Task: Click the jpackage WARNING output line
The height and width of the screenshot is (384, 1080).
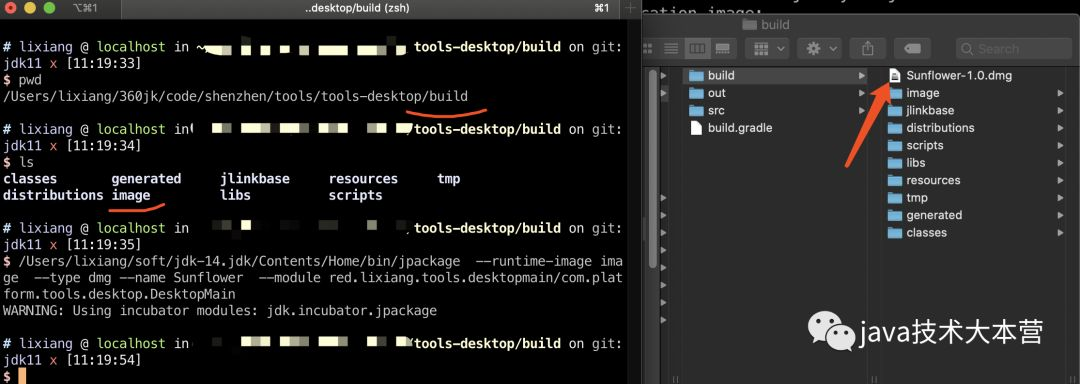Action: click(x=220, y=311)
